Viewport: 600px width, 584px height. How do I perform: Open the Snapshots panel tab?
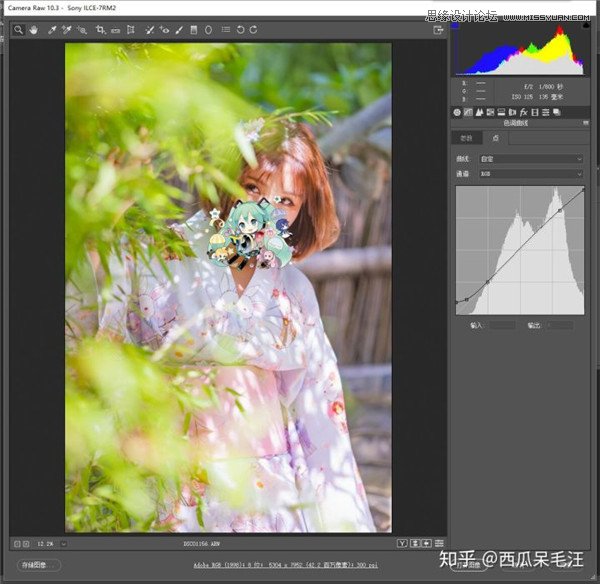click(x=557, y=112)
